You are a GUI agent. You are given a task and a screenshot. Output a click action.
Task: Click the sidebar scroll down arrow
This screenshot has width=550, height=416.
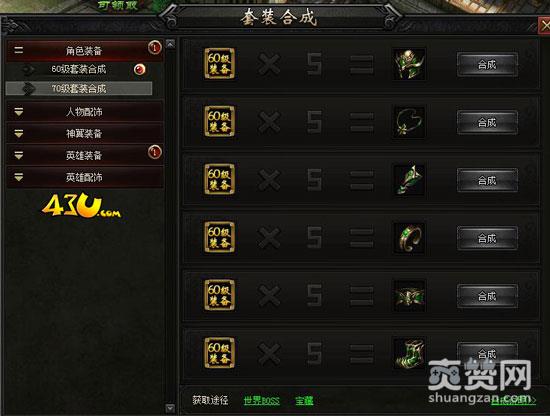click(x=170, y=408)
